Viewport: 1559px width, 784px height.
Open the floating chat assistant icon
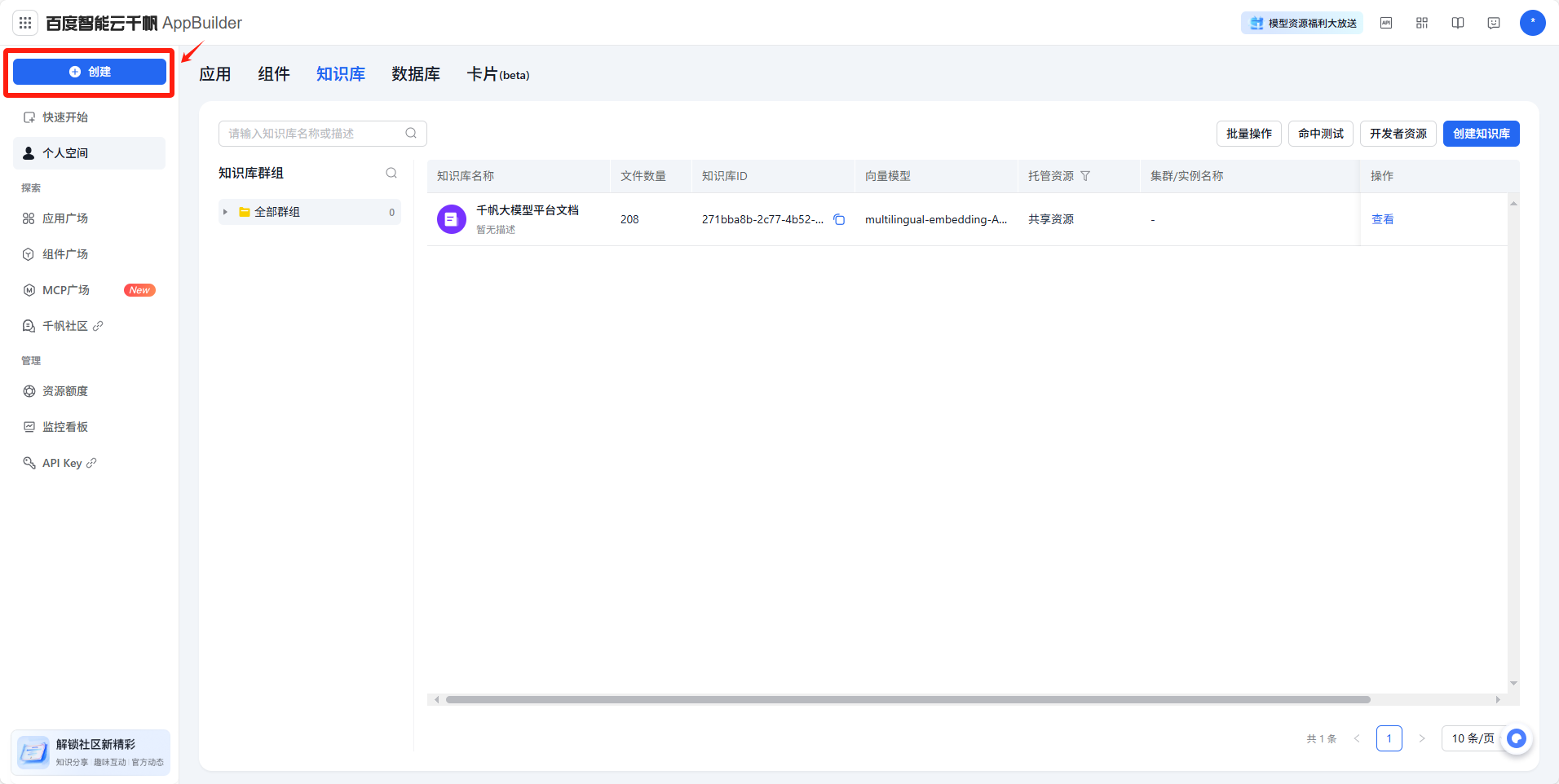click(1516, 738)
